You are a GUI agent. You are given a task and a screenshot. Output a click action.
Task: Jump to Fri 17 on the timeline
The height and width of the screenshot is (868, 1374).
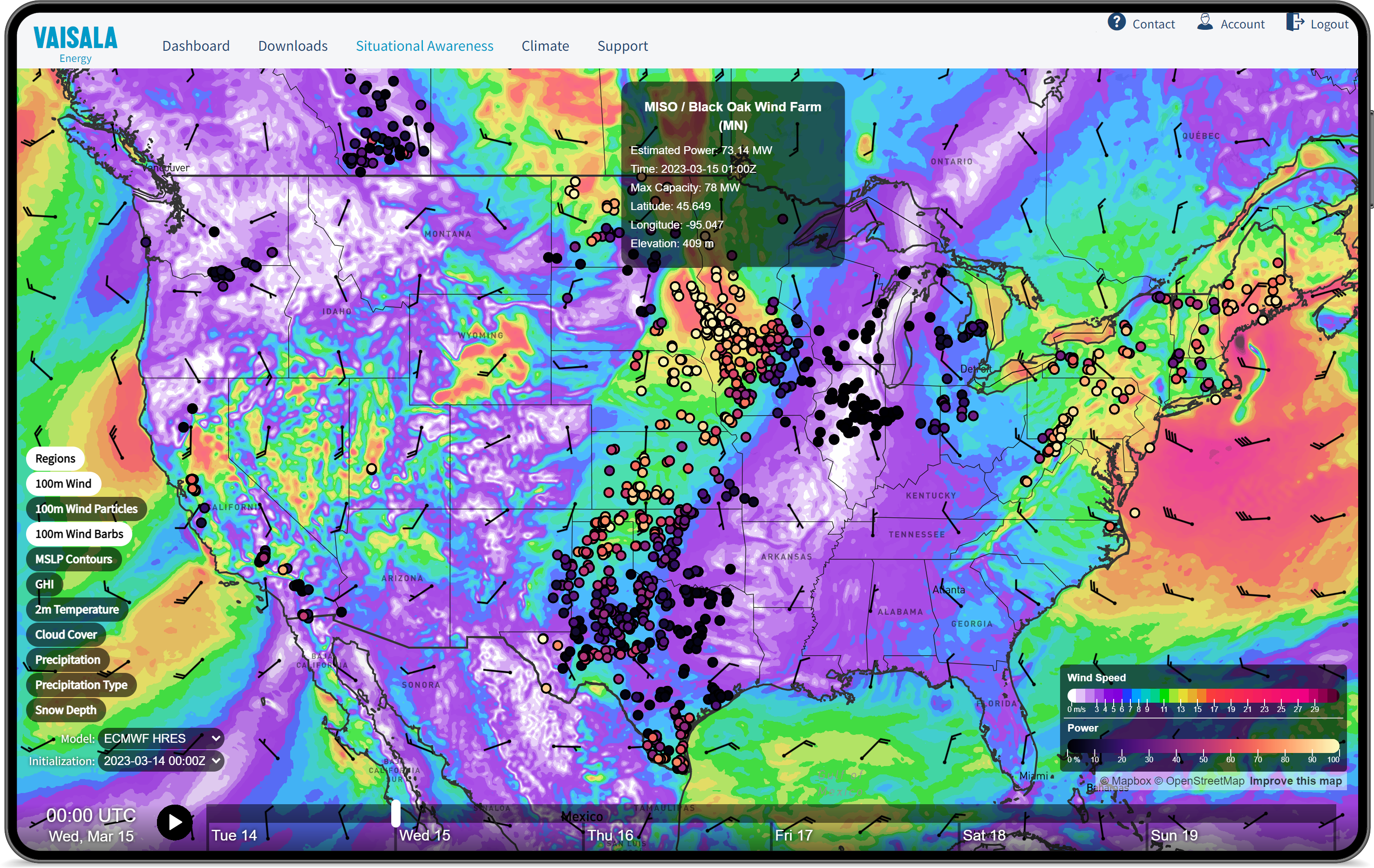click(x=793, y=835)
